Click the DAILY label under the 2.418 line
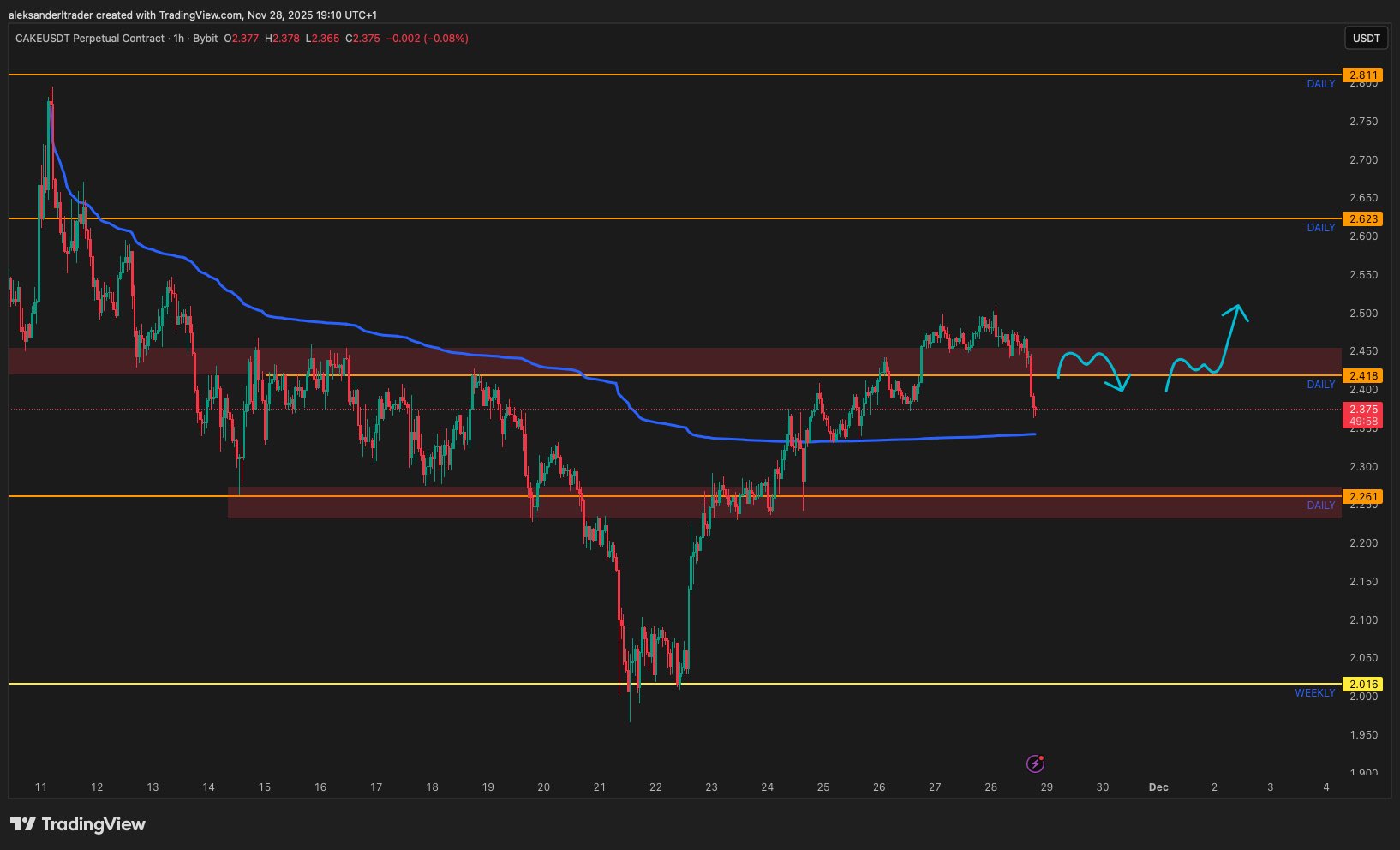The width and height of the screenshot is (1400, 850). [x=1320, y=385]
